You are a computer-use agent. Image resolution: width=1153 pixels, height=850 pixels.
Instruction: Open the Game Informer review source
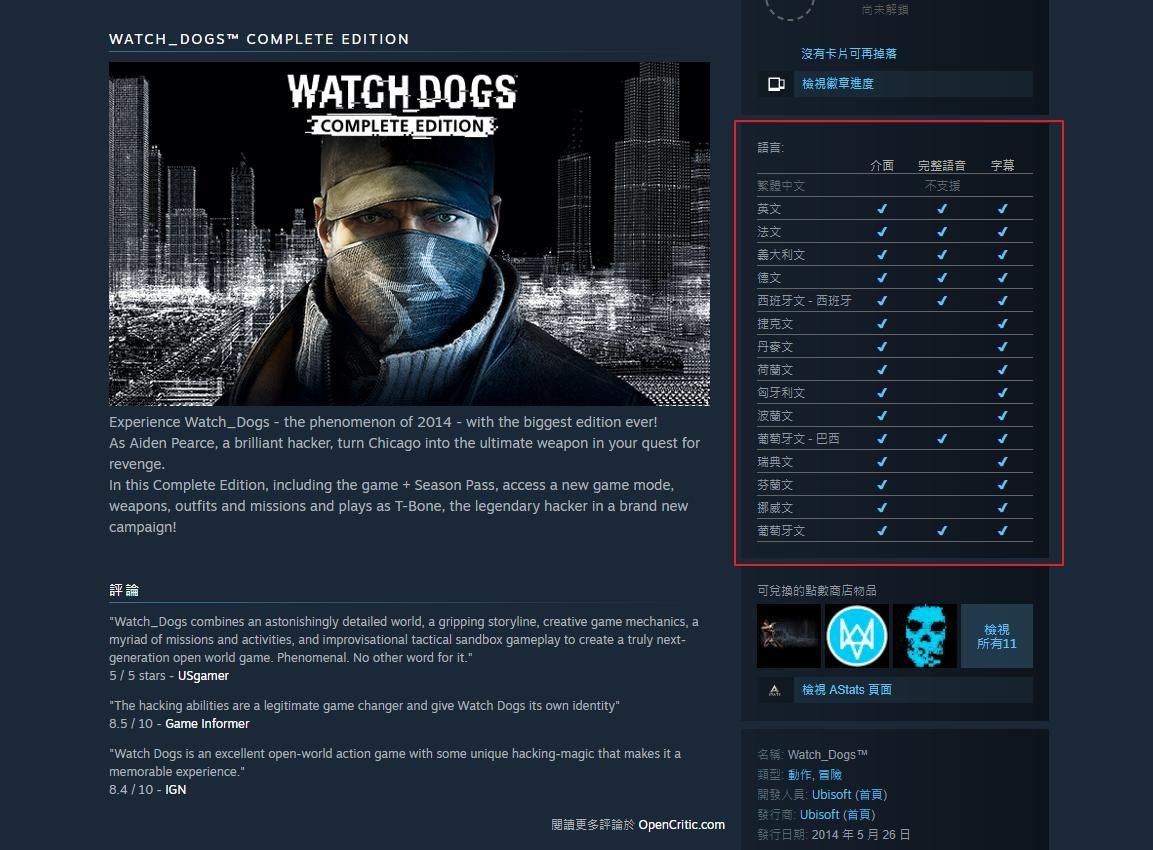(x=207, y=724)
